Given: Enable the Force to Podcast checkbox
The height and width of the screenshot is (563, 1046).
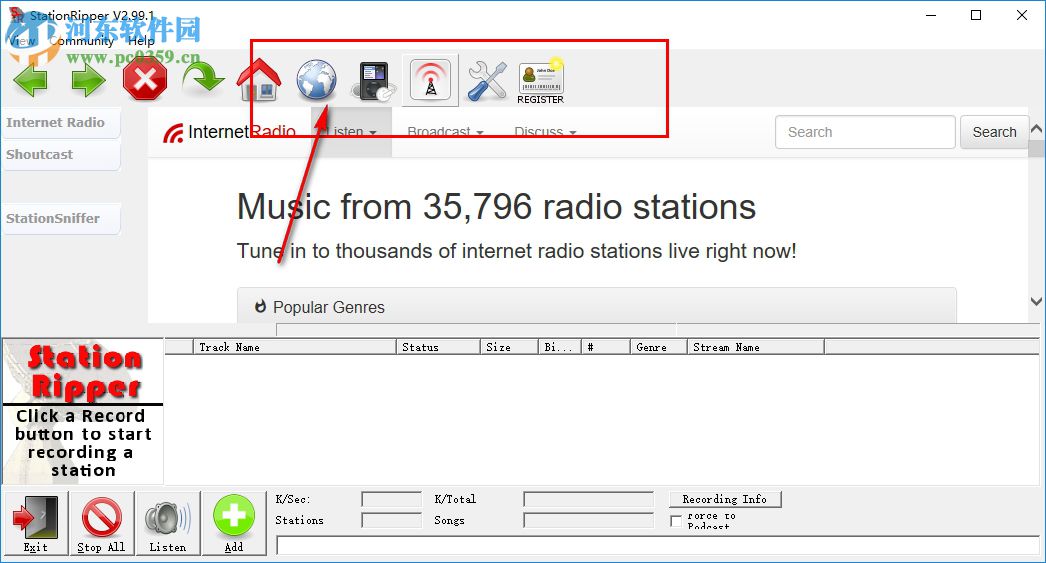Looking at the screenshot, I should [676, 521].
